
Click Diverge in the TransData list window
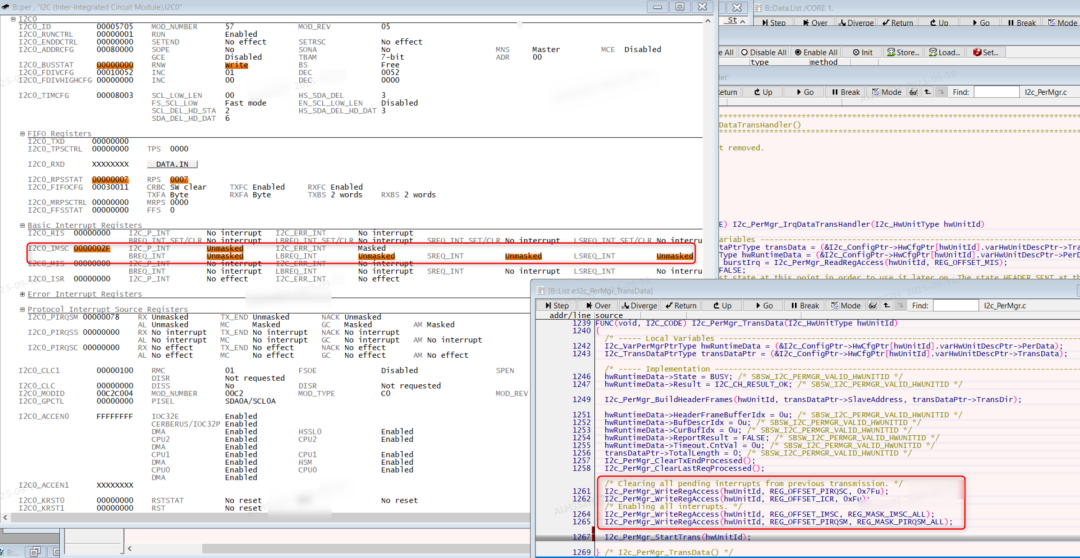pyautogui.click(x=637, y=305)
